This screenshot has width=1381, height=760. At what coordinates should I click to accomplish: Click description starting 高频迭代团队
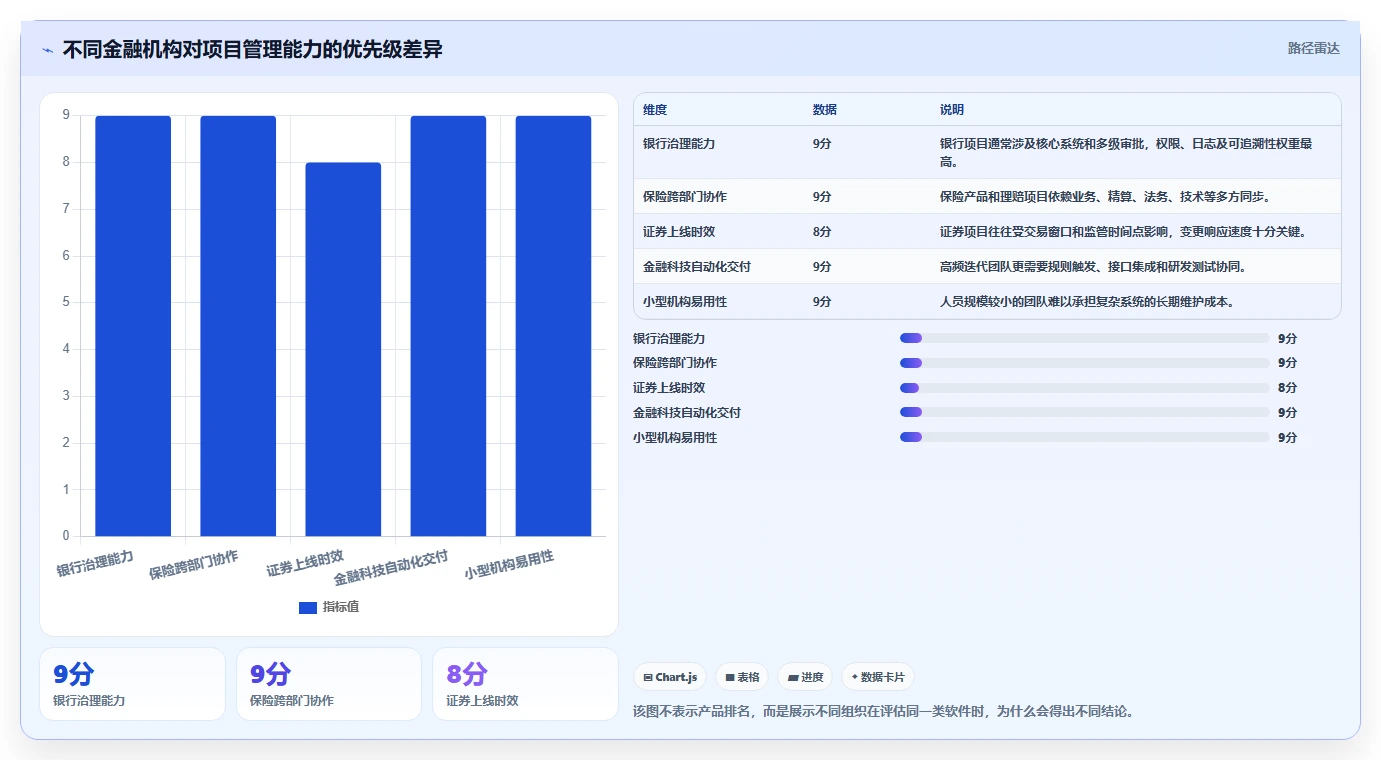[x=1092, y=267]
